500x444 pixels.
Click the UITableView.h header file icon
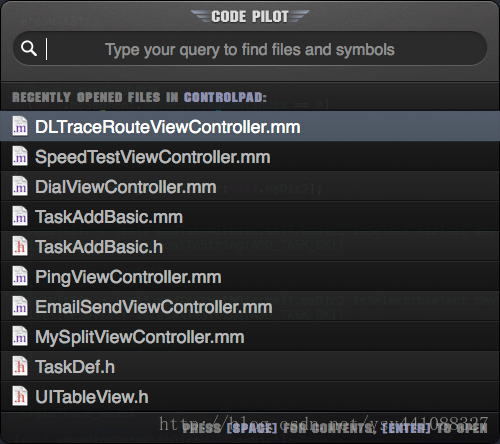tap(20, 396)
